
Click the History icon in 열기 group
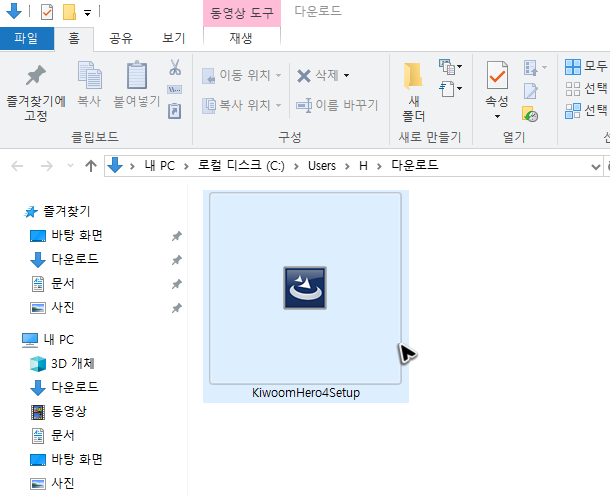pyautogui.click(x=530, y=114)
